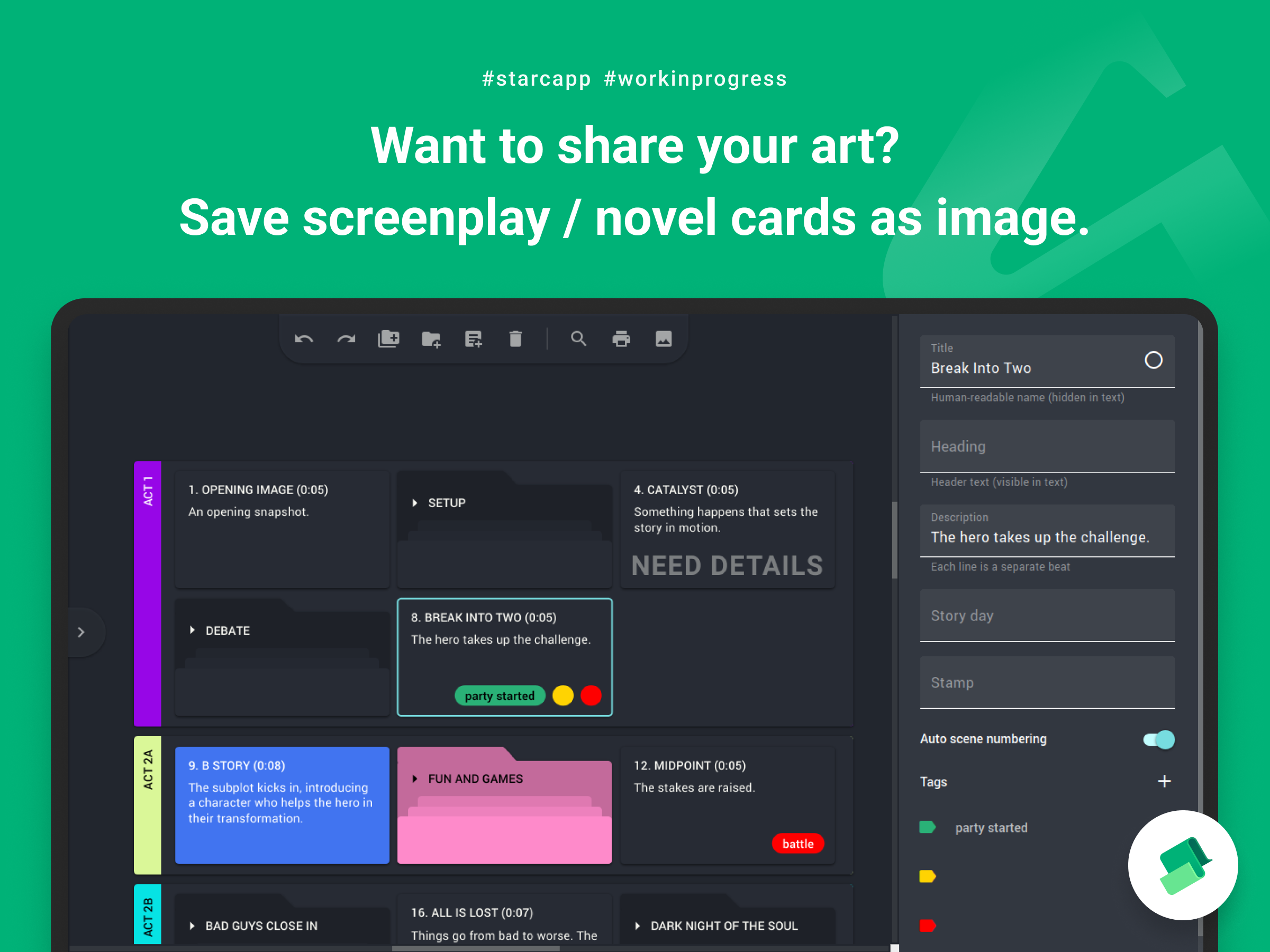Open the left sidebar chevron
Image resolution: width=1270 pixels, height=952 pixels.
tap(81, 633)
